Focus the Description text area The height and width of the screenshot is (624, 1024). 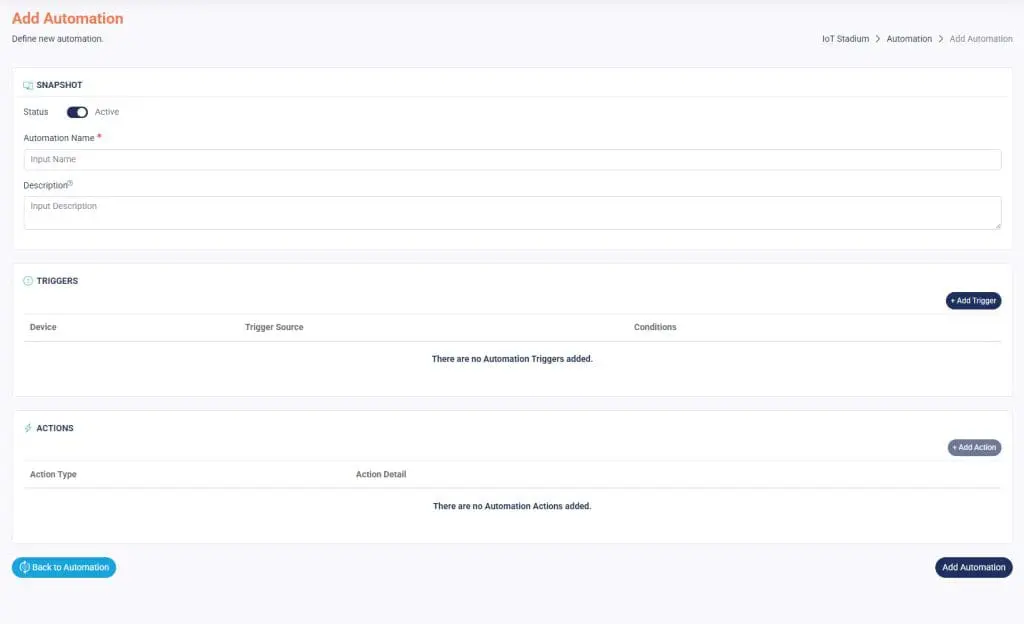pos(512,212)
